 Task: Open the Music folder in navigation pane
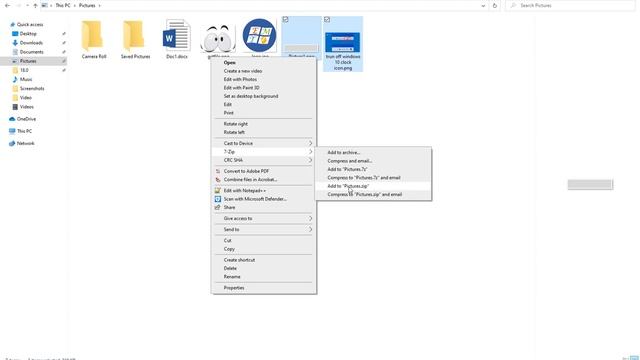[x=26, y=79]
